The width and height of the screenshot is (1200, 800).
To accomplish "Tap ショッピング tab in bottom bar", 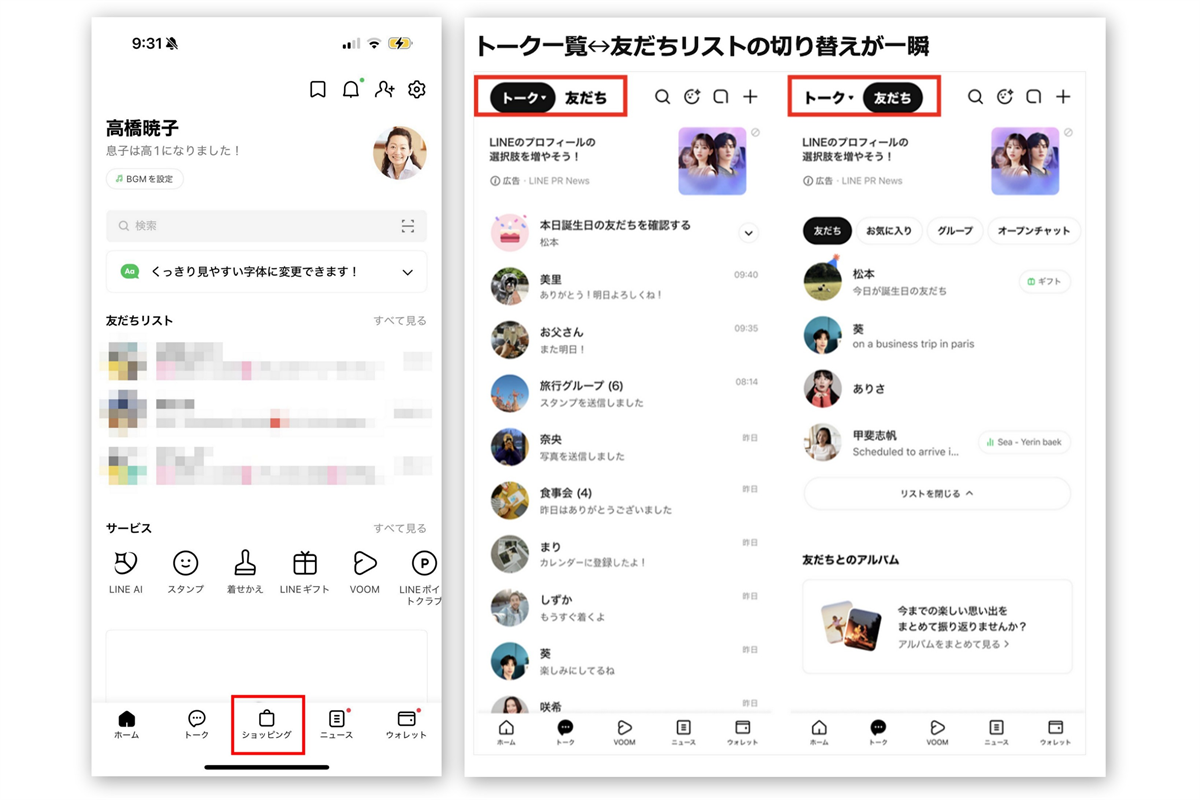I will click(267, 726).
